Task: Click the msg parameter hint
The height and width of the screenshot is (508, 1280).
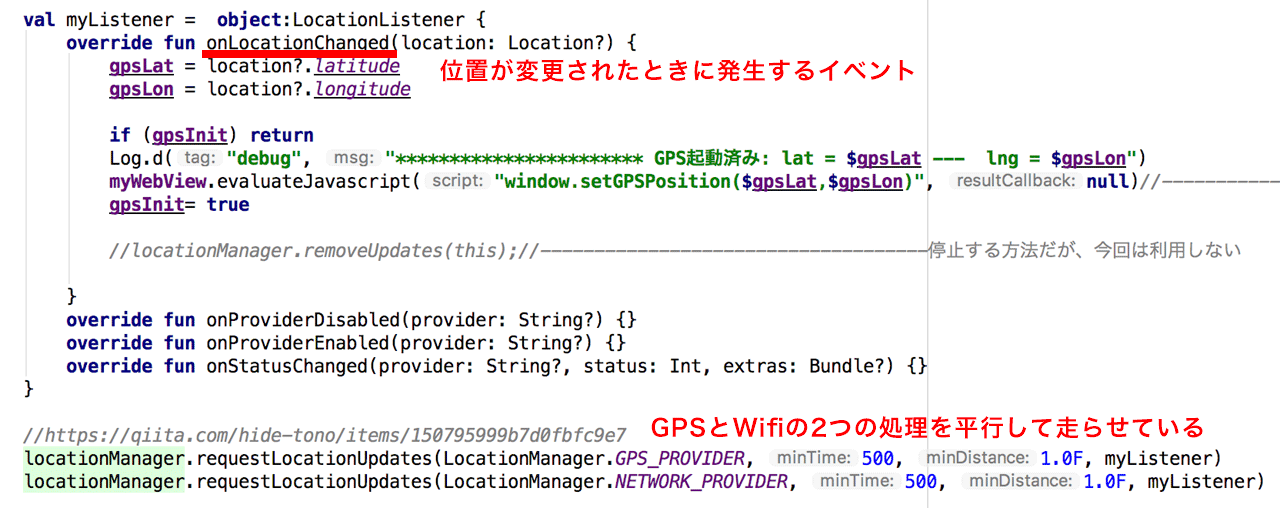Action: pos(354,158)
